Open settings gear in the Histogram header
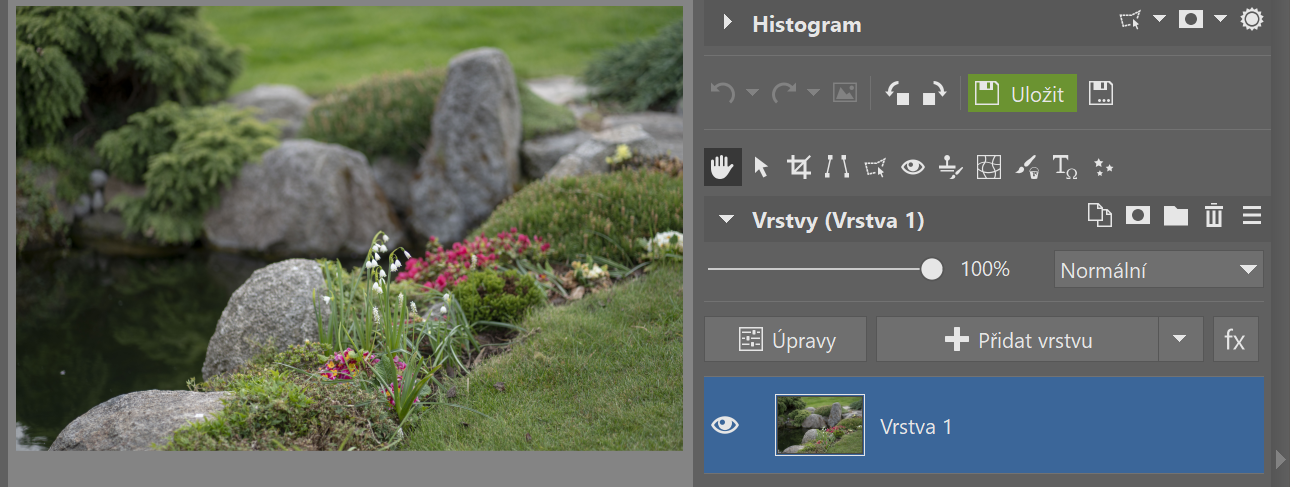Screen dimensions: 1290x487 tap(1251, 20)
